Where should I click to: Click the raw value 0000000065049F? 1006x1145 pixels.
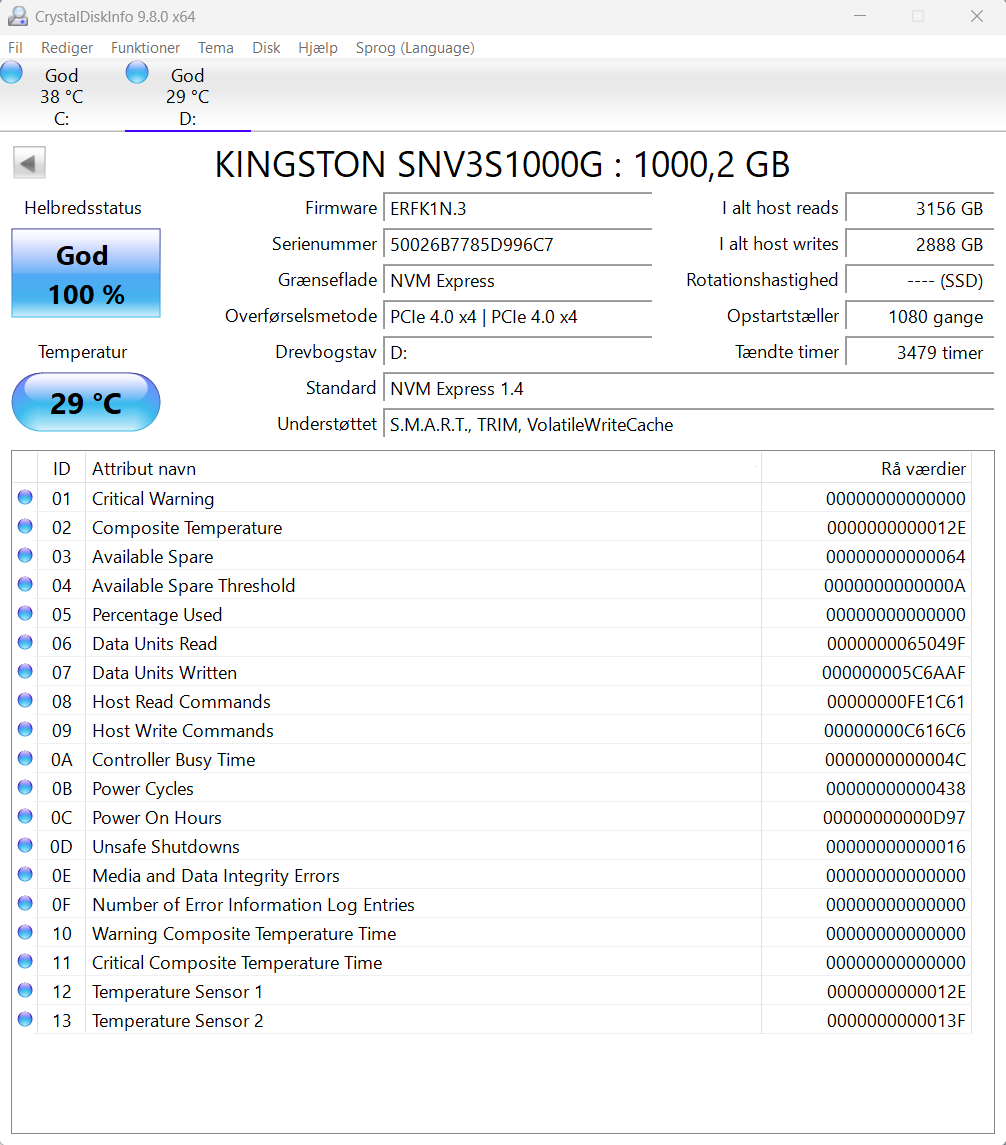(896, 644)
